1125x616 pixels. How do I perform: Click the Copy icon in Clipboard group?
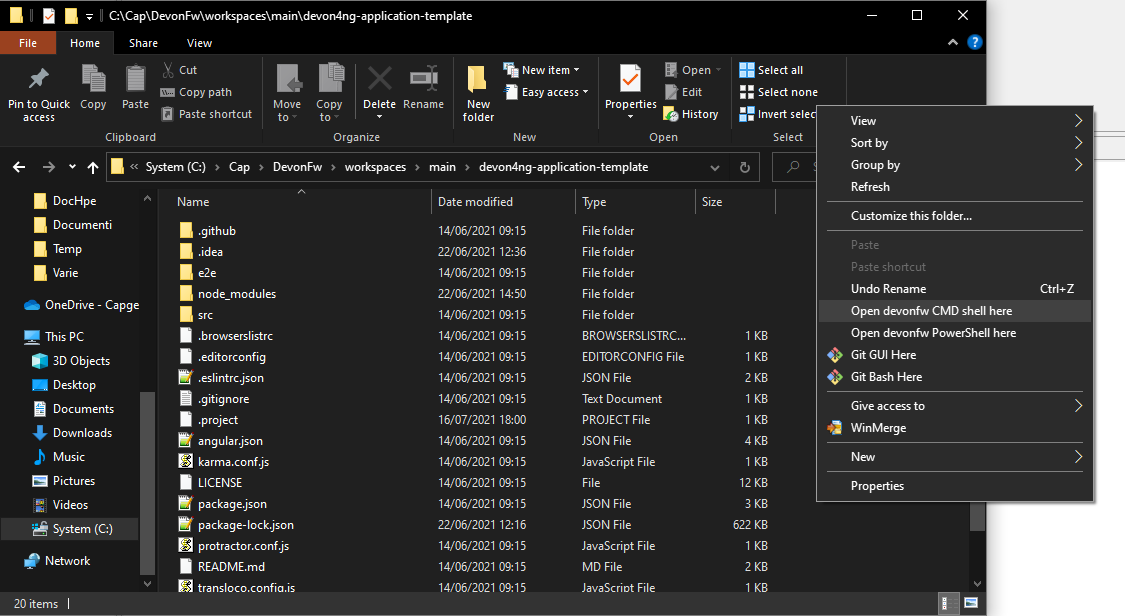pyautogui.click(x=93, y=80)
